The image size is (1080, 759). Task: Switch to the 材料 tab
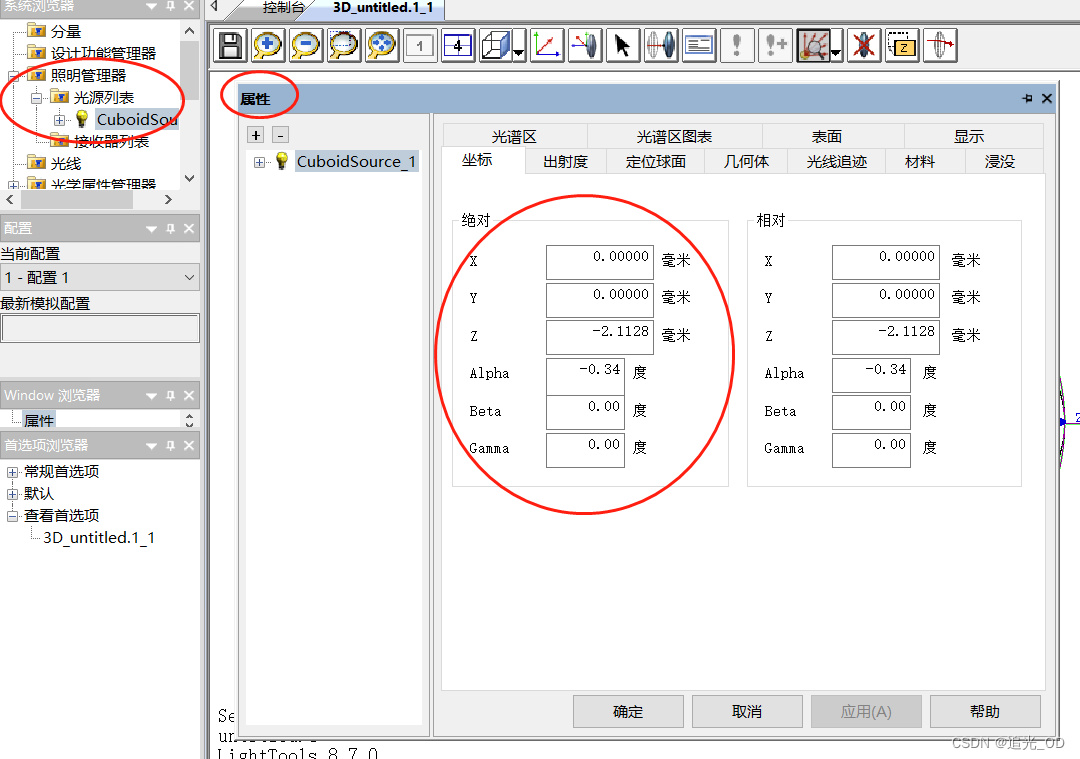pos(920,162)
